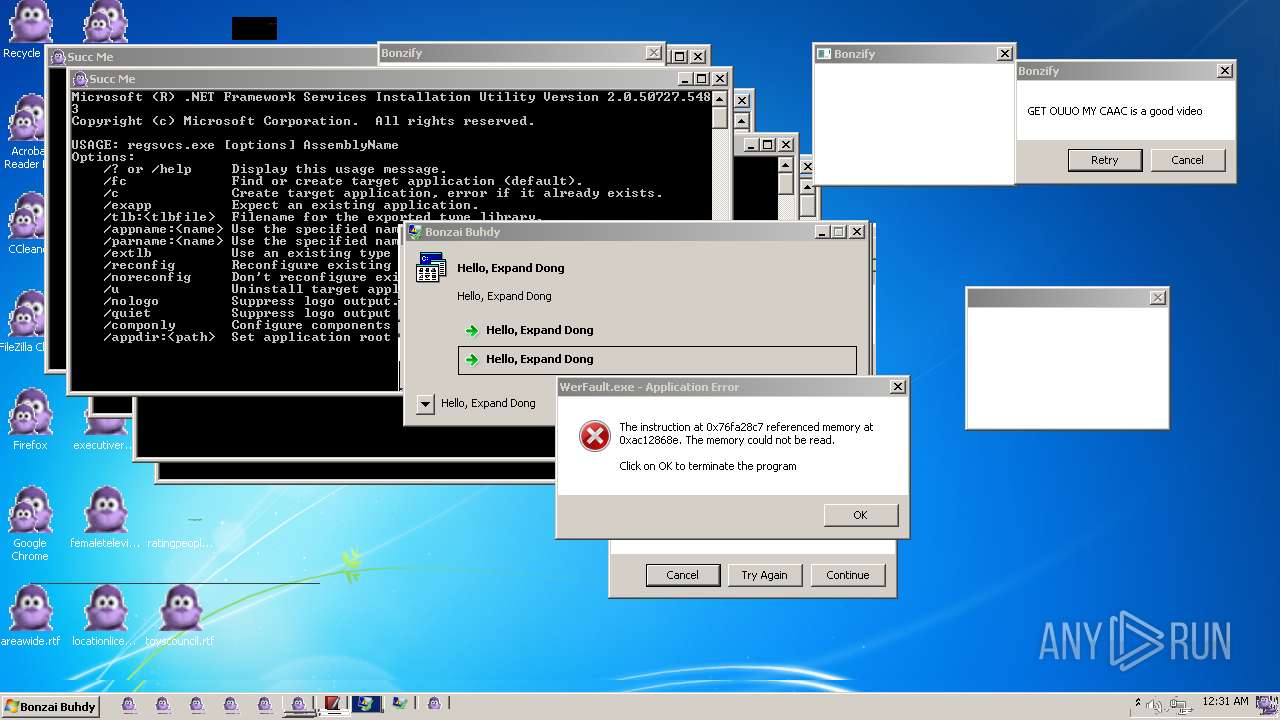Click the front Succ Me console scrollbar thumb
Image resolution: width=1280 pixels, height=720 pixels.
click(x=720, y=117)
